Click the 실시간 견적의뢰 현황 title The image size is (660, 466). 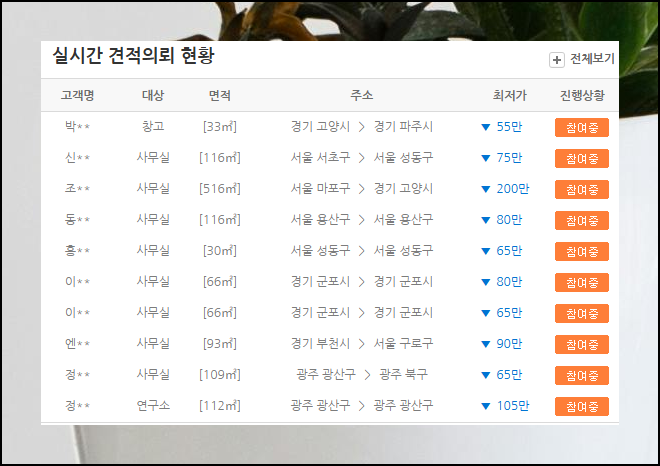click(x=133, y=56)
